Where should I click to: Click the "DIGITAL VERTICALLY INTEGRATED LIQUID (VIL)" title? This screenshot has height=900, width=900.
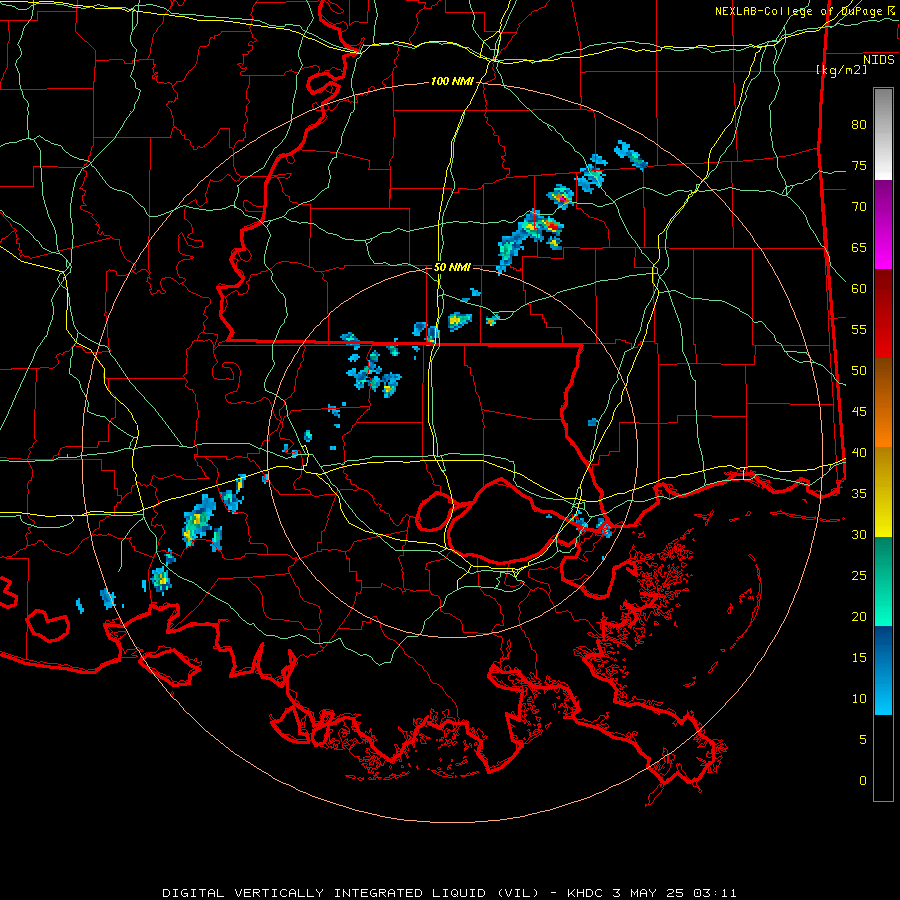pyautogui.click(x=350, y=893)
